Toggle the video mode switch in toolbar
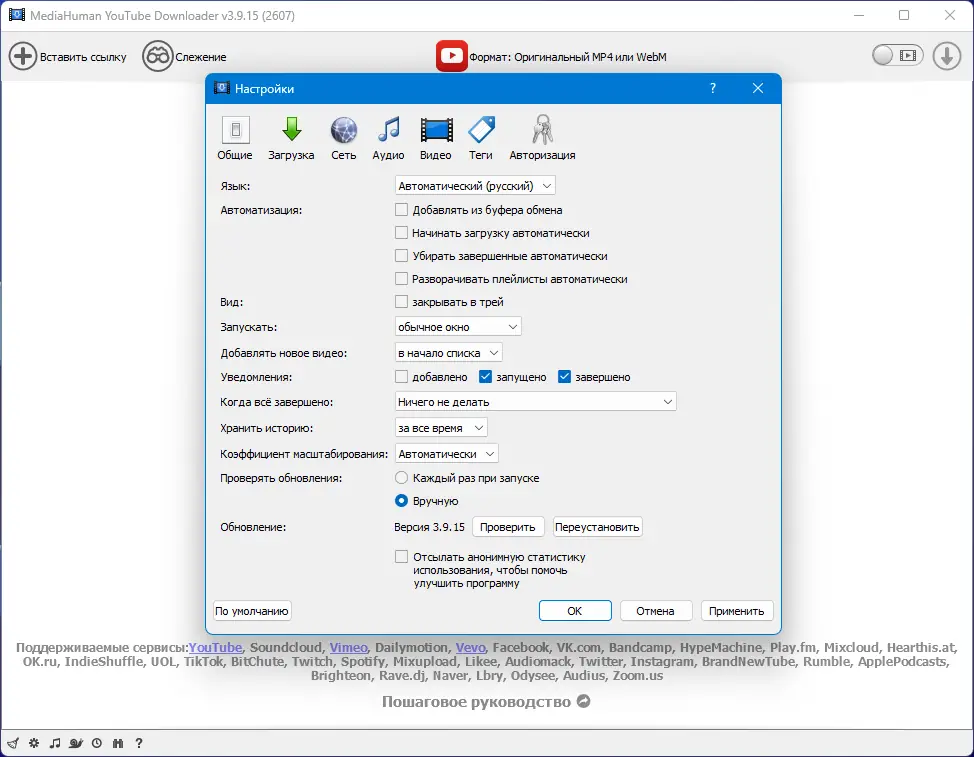This screenshot has height=757, width=974. 898,55
